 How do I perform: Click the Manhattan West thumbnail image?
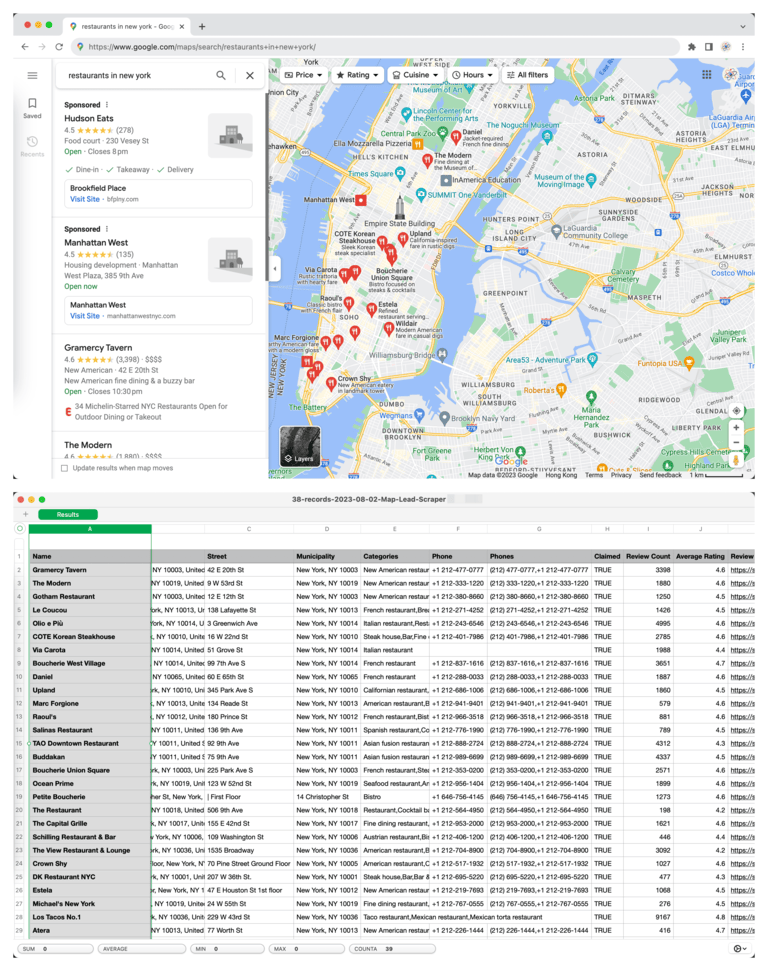point(230,259)
